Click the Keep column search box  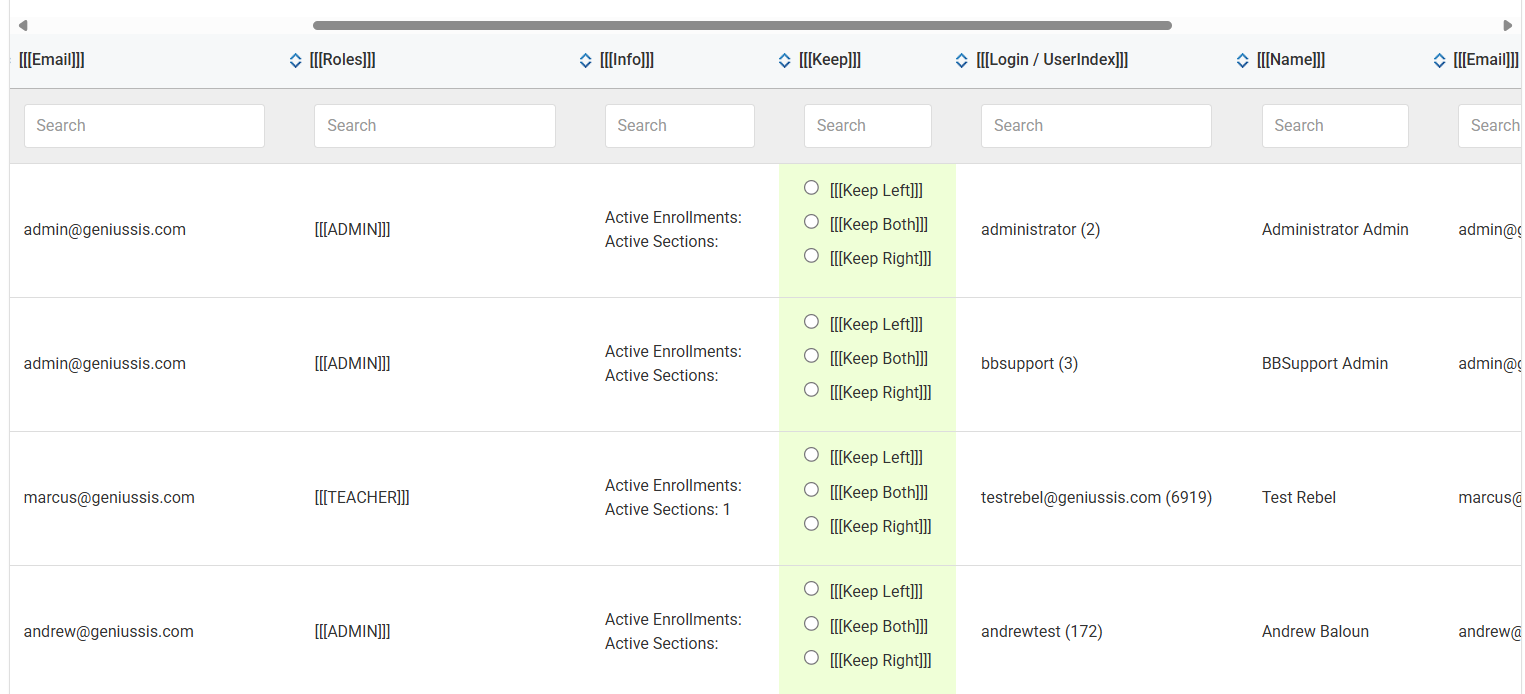pyautogui.click(x=867, y=125)
